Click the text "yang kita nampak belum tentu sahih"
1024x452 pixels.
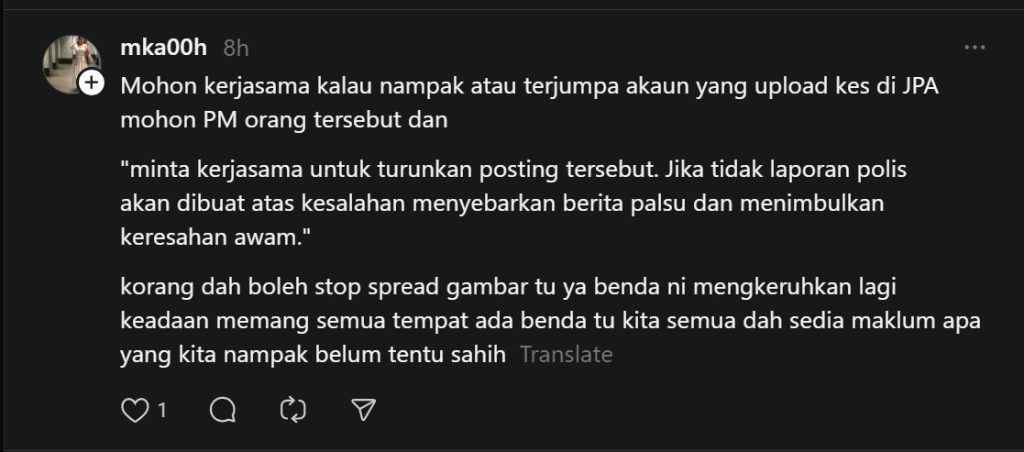click(313, 355)
